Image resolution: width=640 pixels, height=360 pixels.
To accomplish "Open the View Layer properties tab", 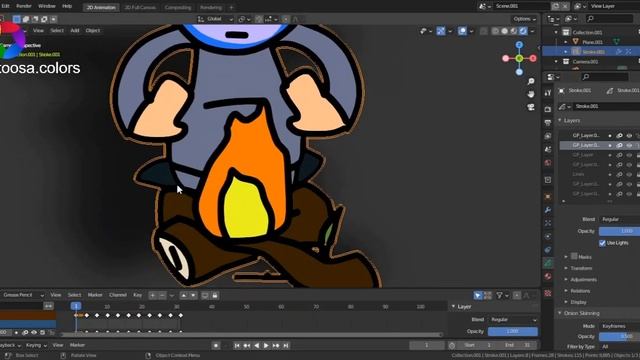I will coord(548,136).
